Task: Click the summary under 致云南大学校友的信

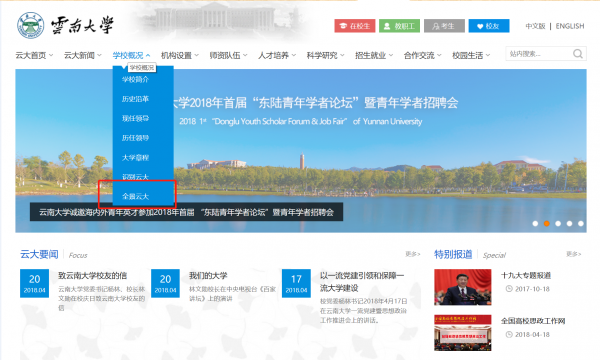Action: pos(102,298)
